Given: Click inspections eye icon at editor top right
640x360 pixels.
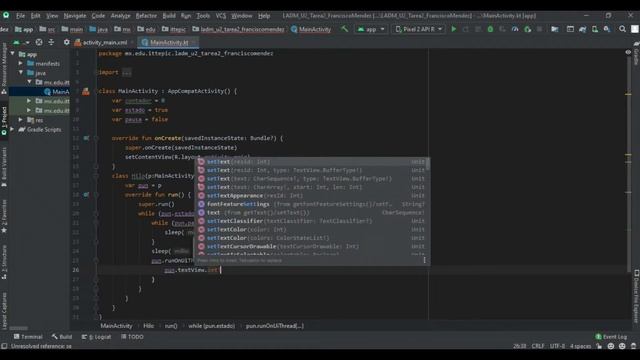Looking at the screenshot, I should coord(628,52).
